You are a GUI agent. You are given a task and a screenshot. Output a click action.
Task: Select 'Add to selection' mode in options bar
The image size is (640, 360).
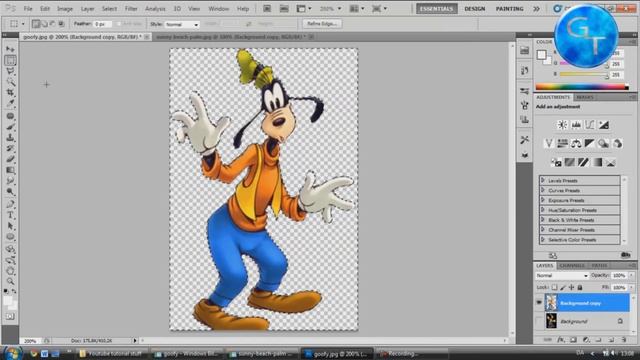[x=44, y=24]
